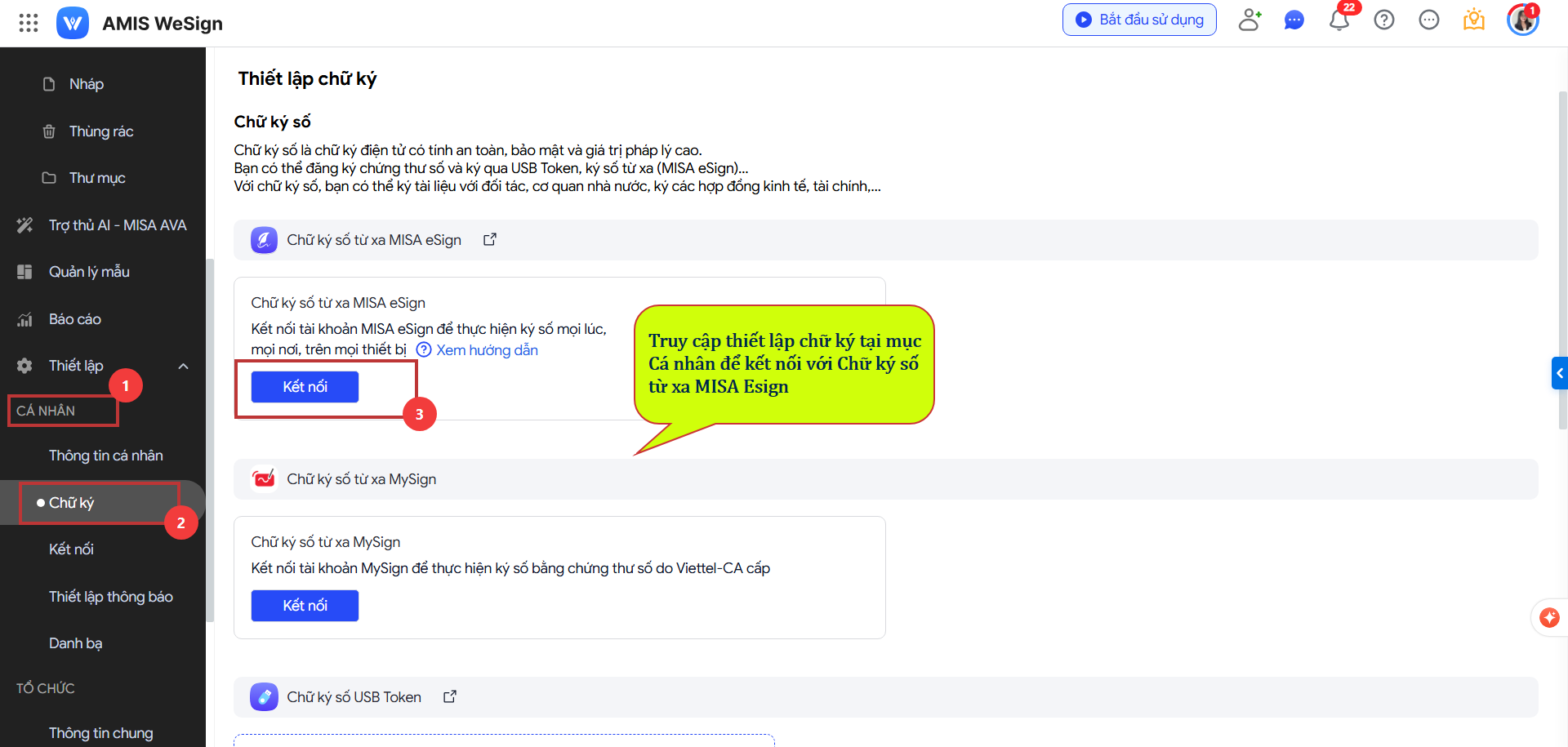Open the Xem hướng dẫn link
The width and height of the screenshot is (1568, 747).
point(487,349)
